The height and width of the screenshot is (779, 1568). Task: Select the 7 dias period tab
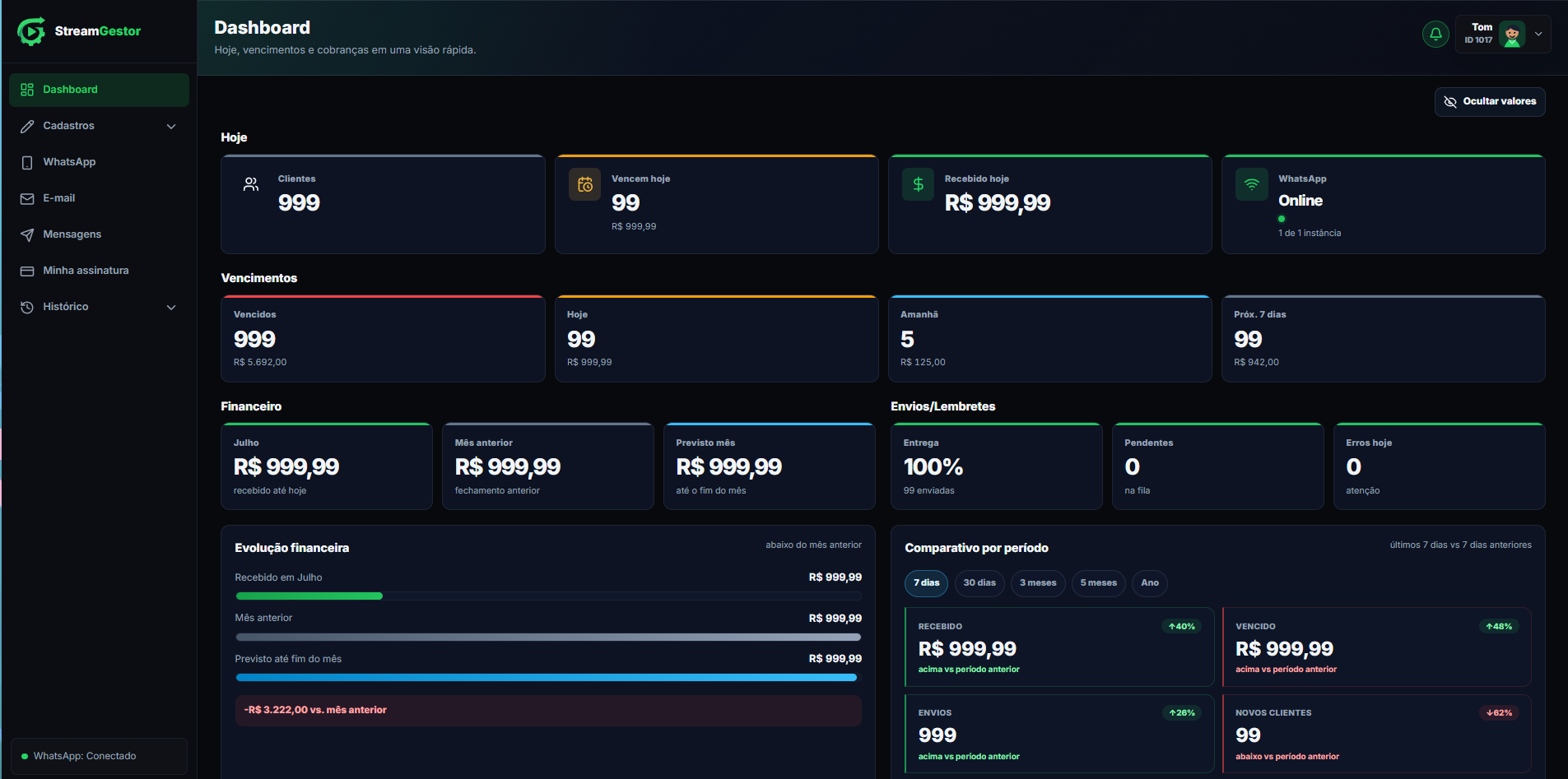pyautogui.click(x=926, y=583)
